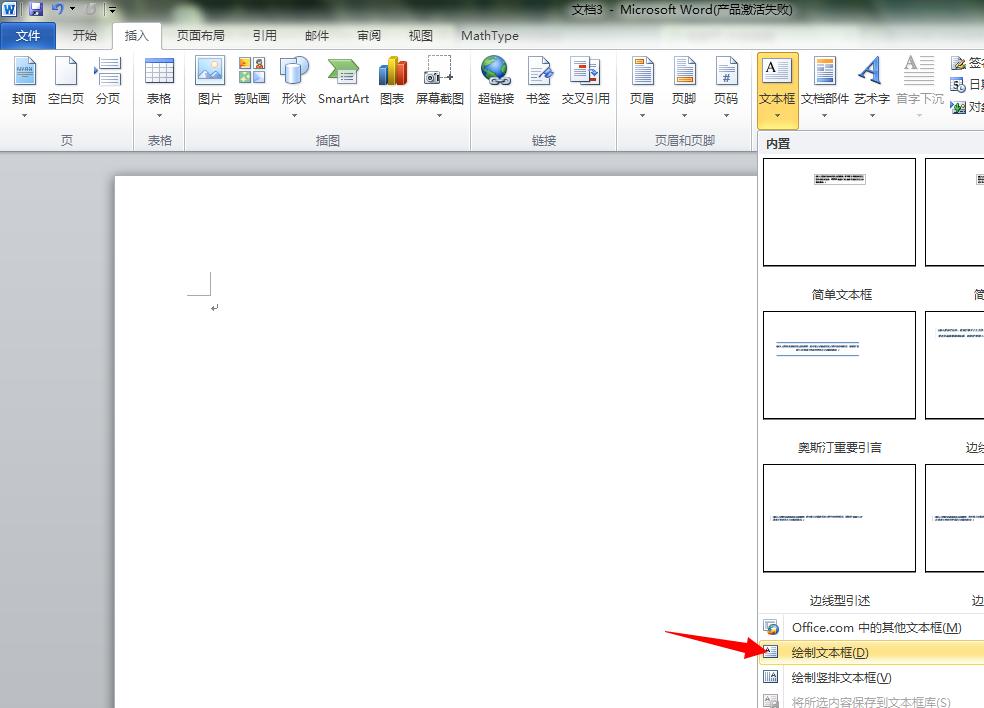Image resolution: width=984 pixels, height=708 pixels.
Task: Switch to the Home (开始) tab
Action: pyautogui.click(x=84, y=36)
